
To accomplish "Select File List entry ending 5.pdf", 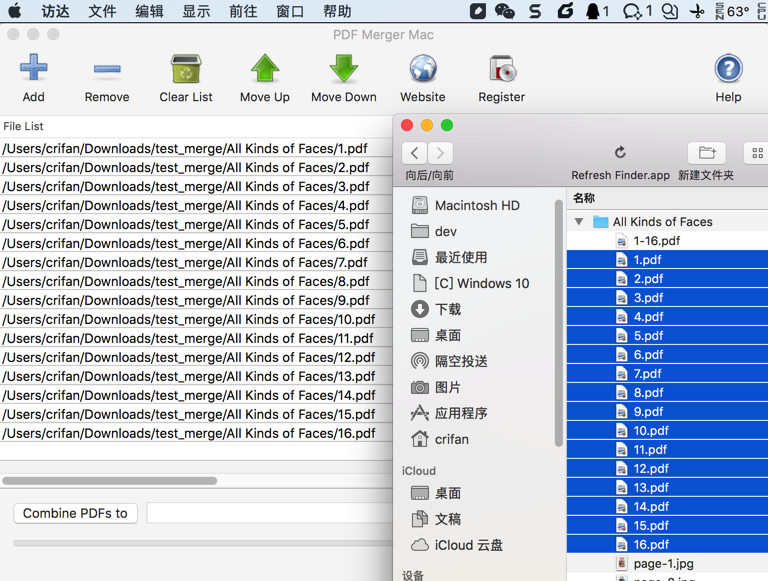I will point(196,224).
